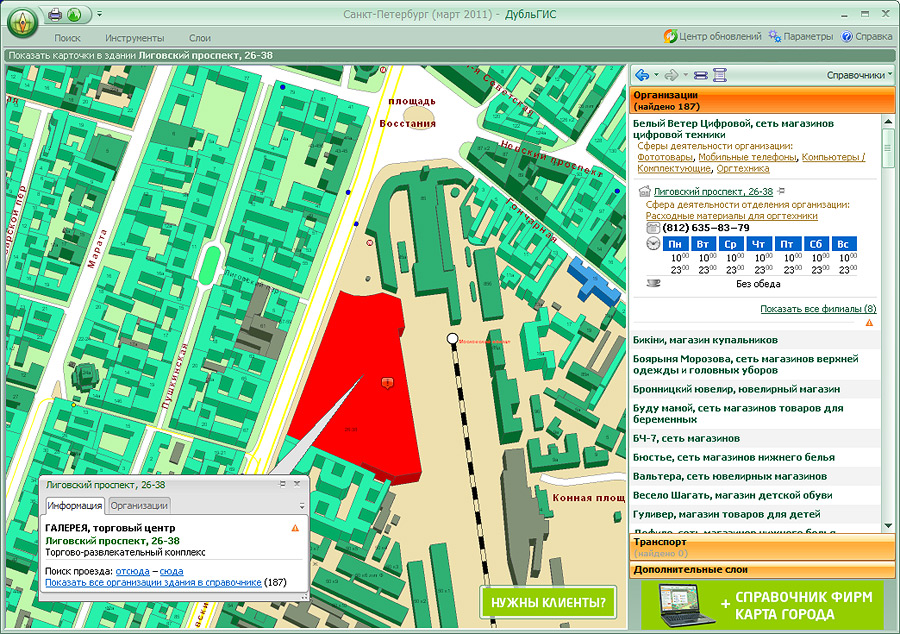The width and height of the screenshot is (900, 634).
Task: Click the printer icon in quick toolbar
Action: (x=55, y=14)
